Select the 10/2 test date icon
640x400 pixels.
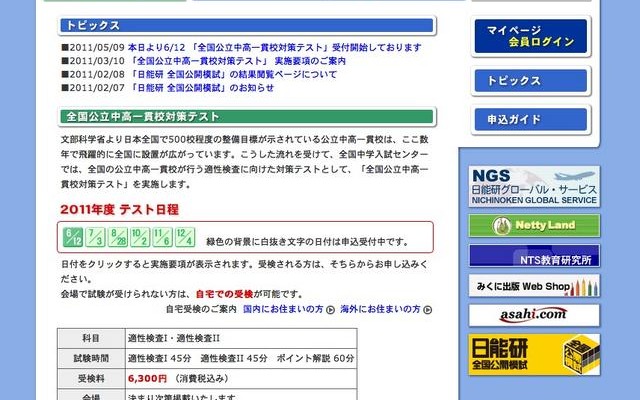coord(140,237)
